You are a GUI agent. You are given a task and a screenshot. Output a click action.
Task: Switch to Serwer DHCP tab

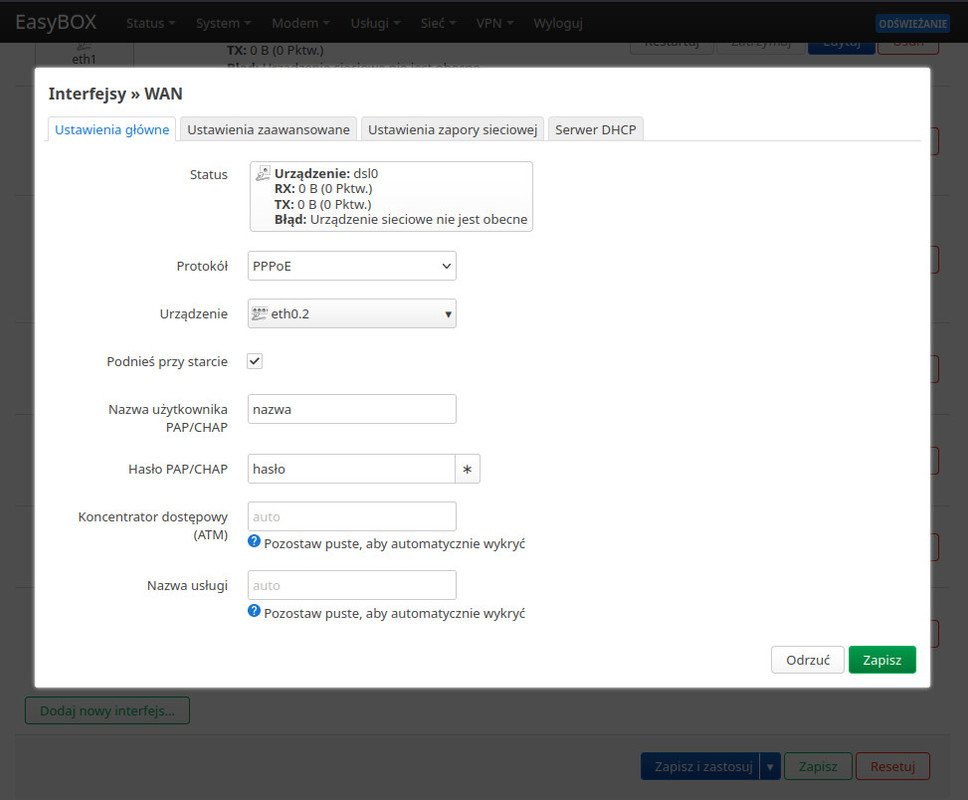tap(596, 130)
